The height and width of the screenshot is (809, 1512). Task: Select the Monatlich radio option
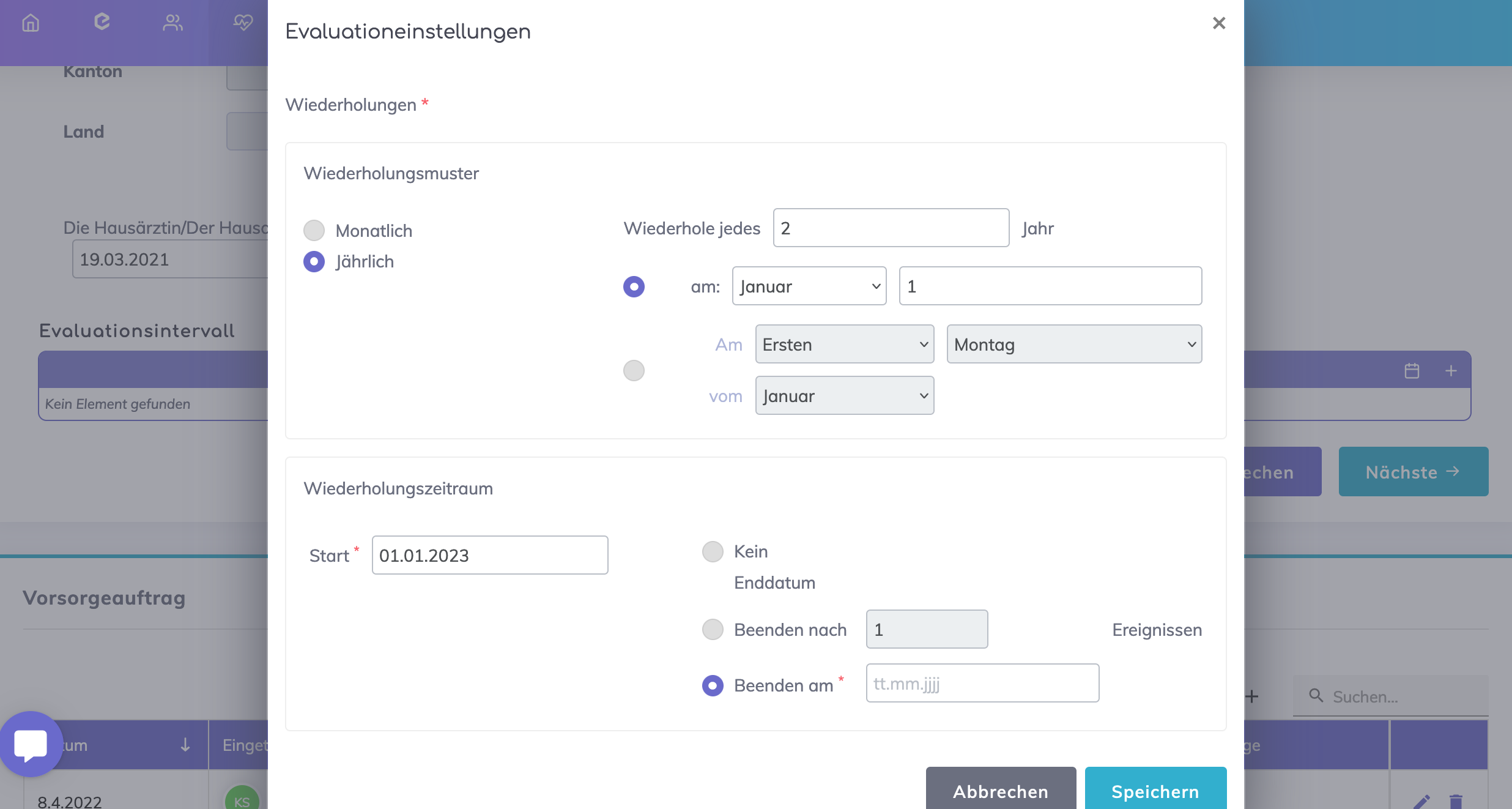pos(314,231)
